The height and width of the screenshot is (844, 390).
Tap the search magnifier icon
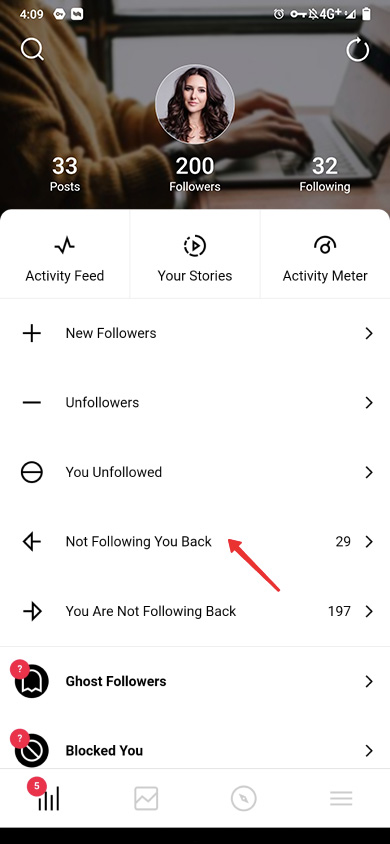point(32,50)
